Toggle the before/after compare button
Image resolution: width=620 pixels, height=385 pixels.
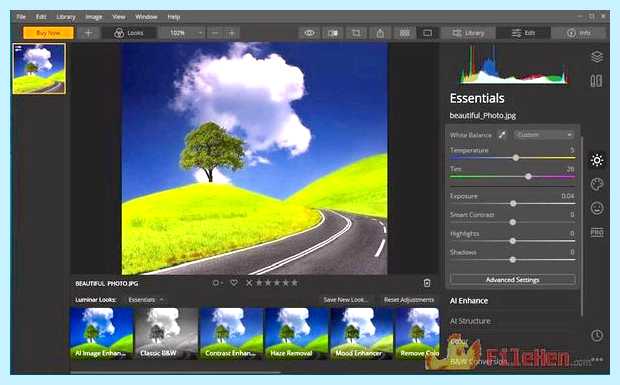pyautogui.click(x=333, y=33)
